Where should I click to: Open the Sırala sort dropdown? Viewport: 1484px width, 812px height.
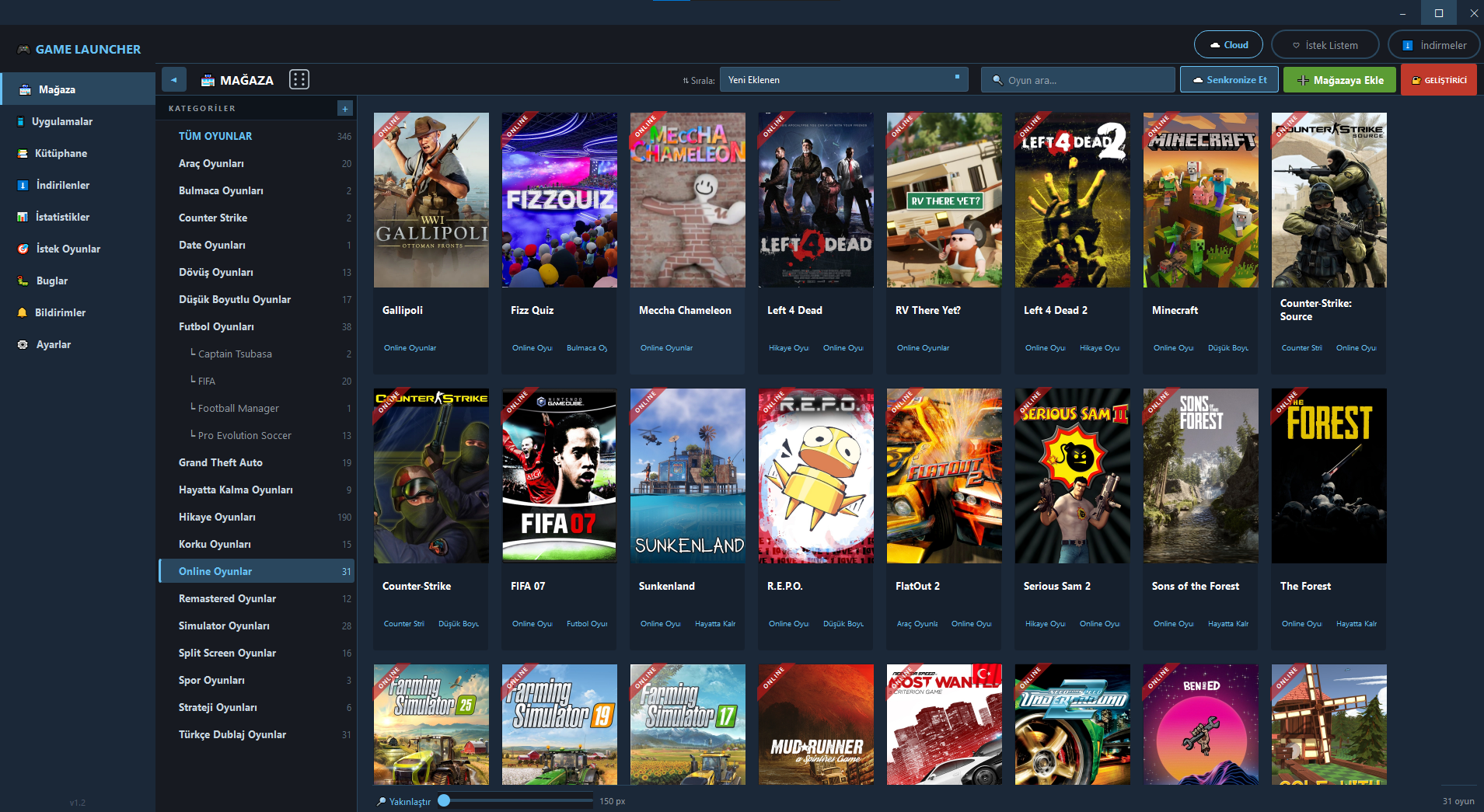(x=843, y=79)
